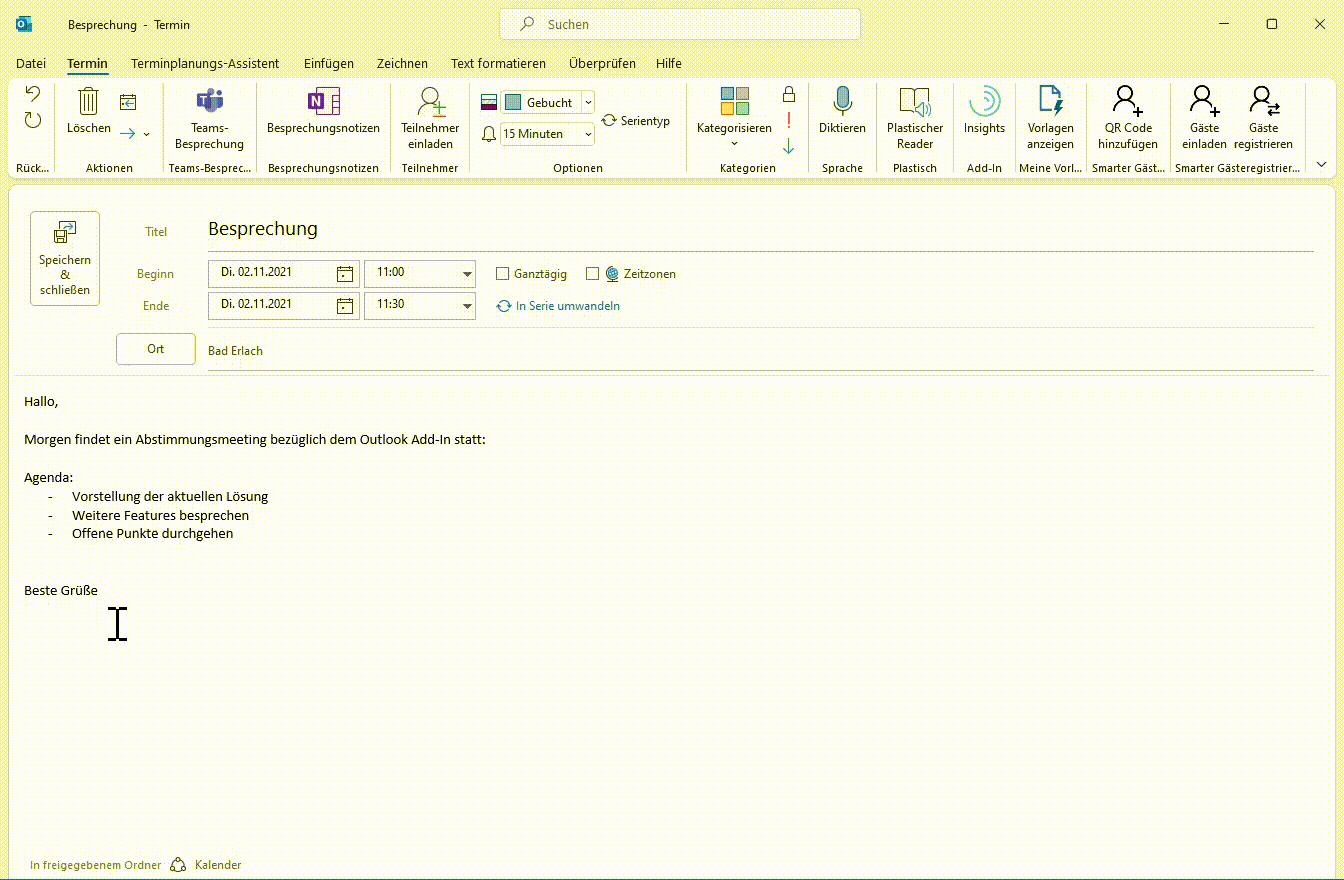The width and height of the screenshot is (1344, 880).
Task: Click In Serie umwandeln link
Action: [567, 306]
